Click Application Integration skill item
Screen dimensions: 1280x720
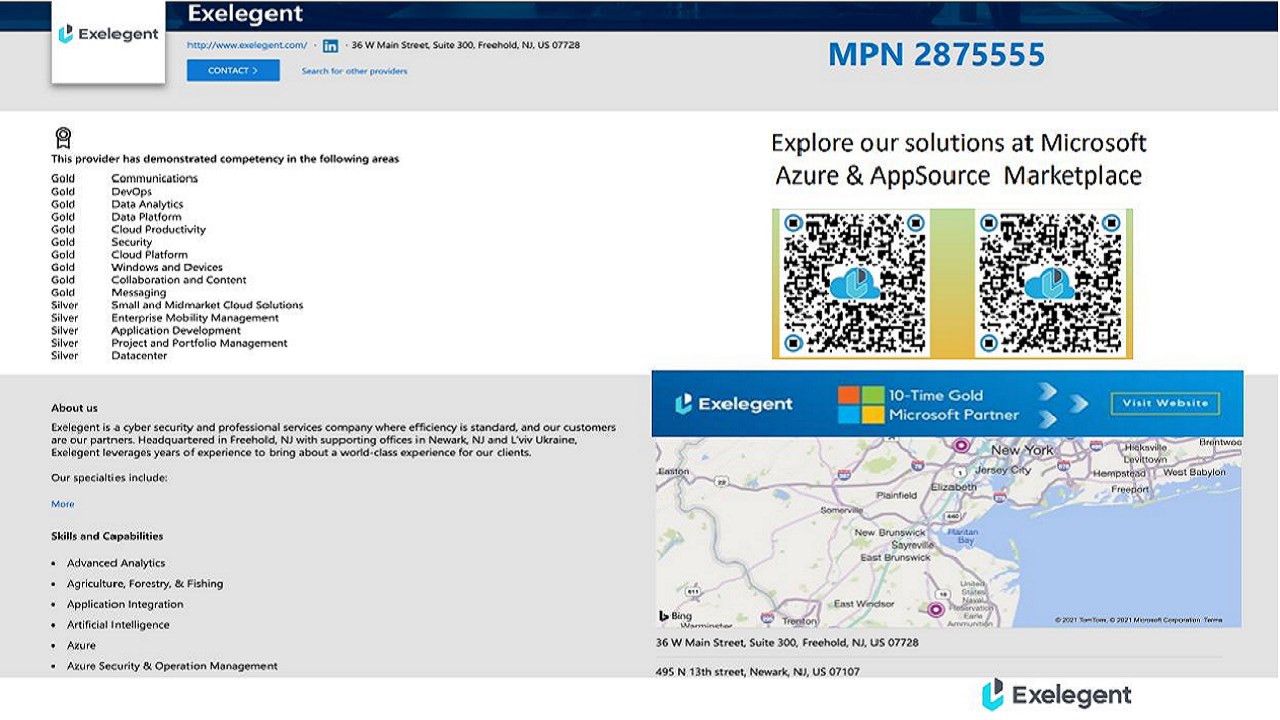(125, 604)
